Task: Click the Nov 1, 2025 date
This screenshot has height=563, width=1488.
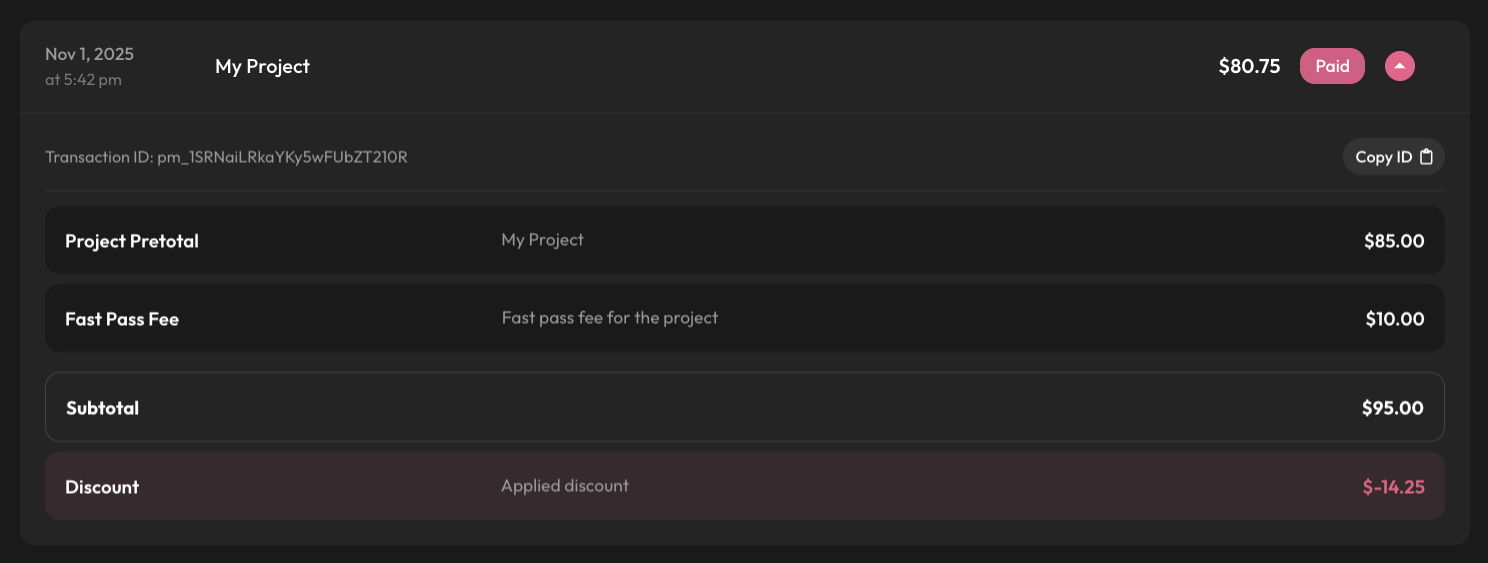Action: click(x=89, y=54)
